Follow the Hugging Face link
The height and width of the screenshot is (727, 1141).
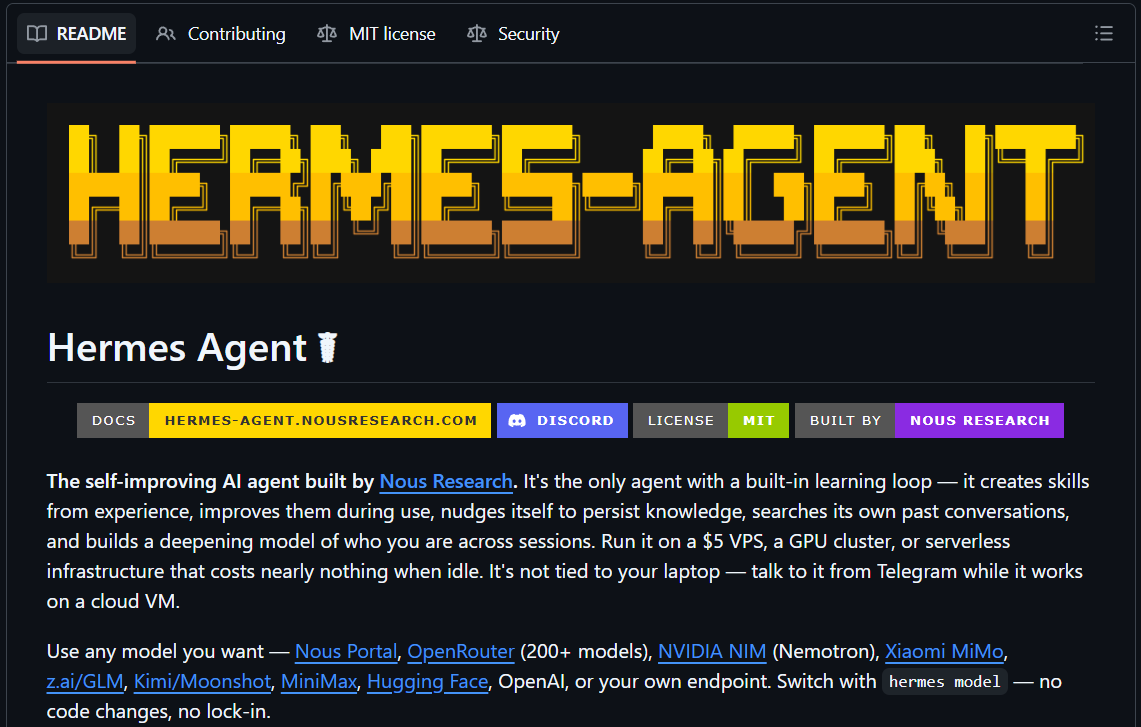428,682
